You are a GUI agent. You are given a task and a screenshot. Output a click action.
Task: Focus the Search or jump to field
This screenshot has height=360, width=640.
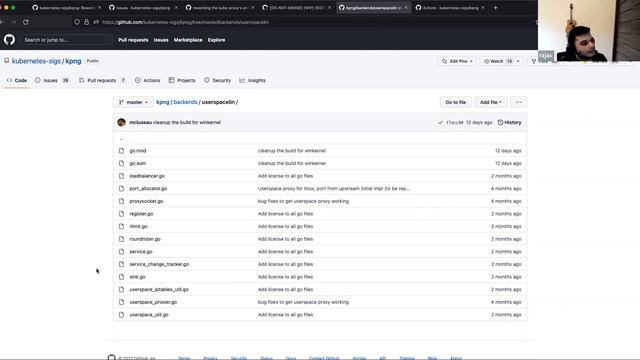pos(66,40)
